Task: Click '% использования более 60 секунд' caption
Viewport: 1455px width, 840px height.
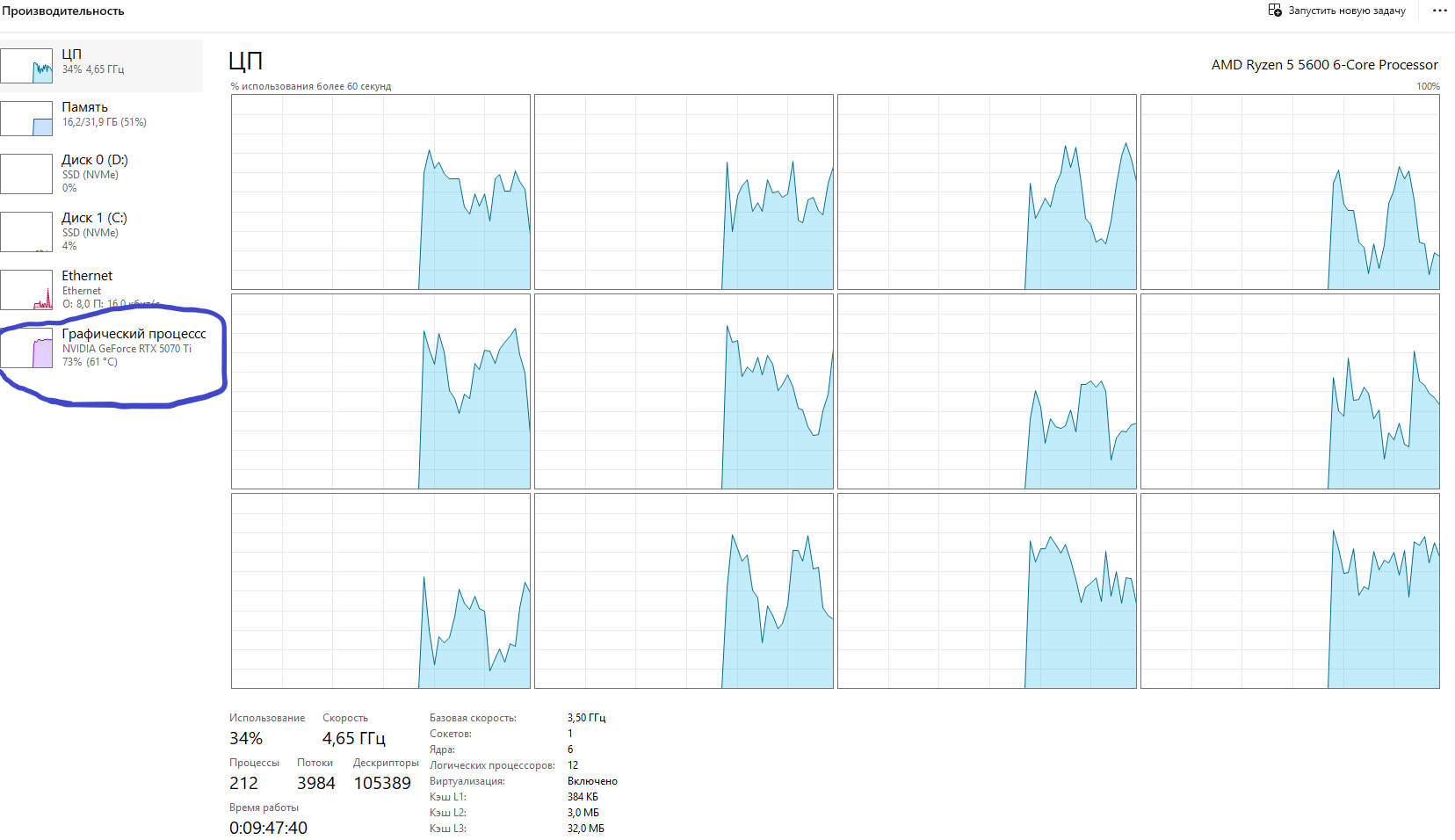Action: 311,86
